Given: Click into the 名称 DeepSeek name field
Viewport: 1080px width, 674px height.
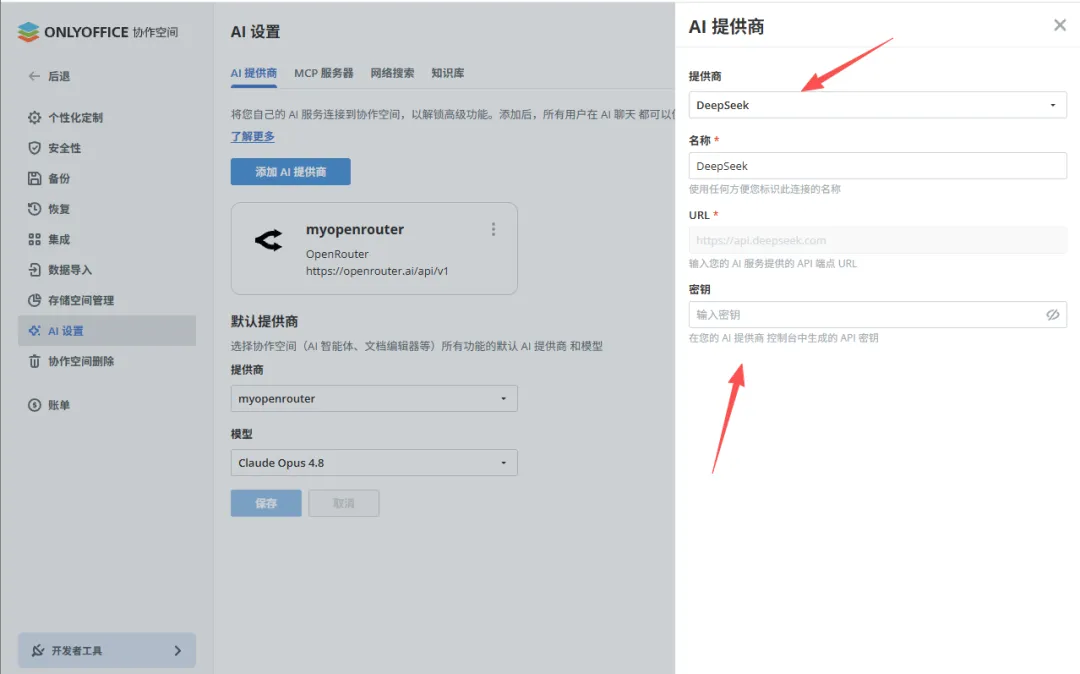Looking at the screenshot, I should (878, 166).
